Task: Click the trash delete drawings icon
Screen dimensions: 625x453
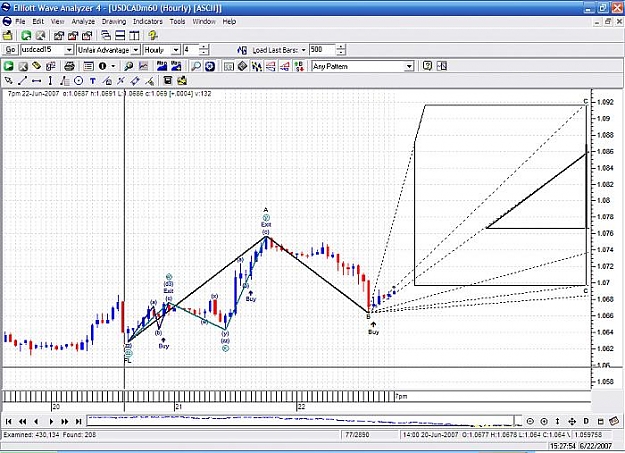Action: [168, 81]
